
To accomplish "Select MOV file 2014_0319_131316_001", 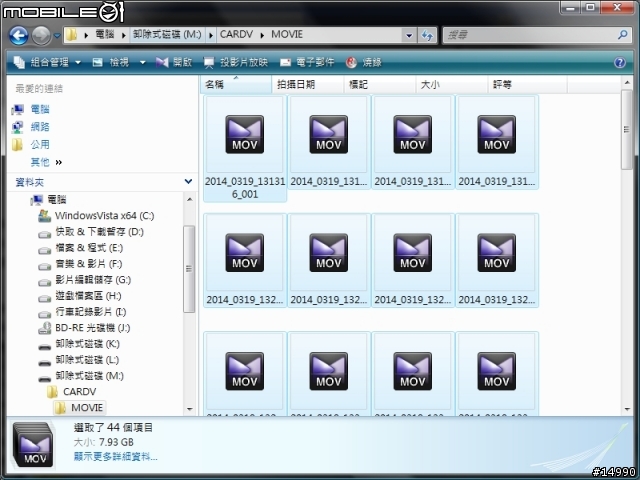I will coord(245,149).
